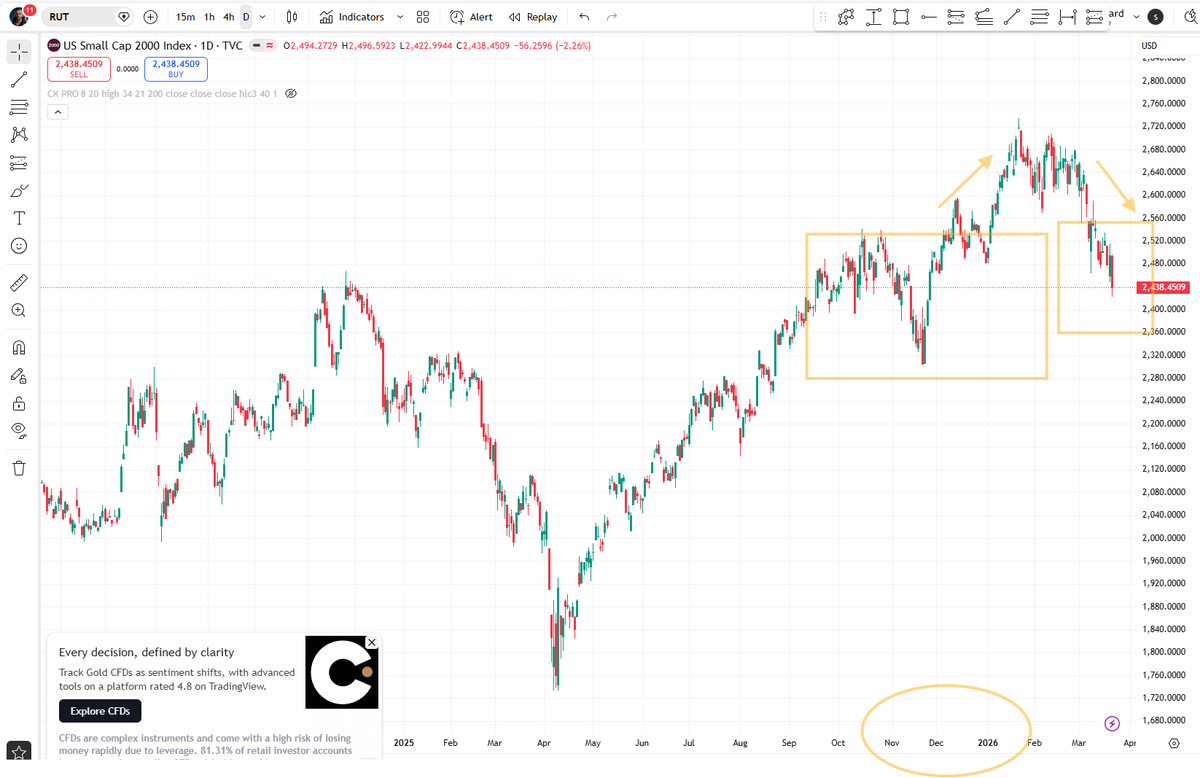Toggle visibility of CK PRO indicator
Screen dimensions: 1200x778
pyautogui.click(x=291, y=93)
